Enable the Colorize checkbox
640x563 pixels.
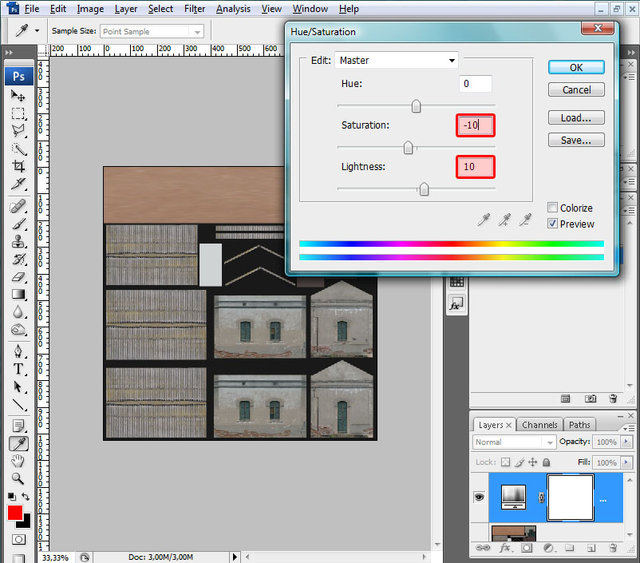(553, 208)
